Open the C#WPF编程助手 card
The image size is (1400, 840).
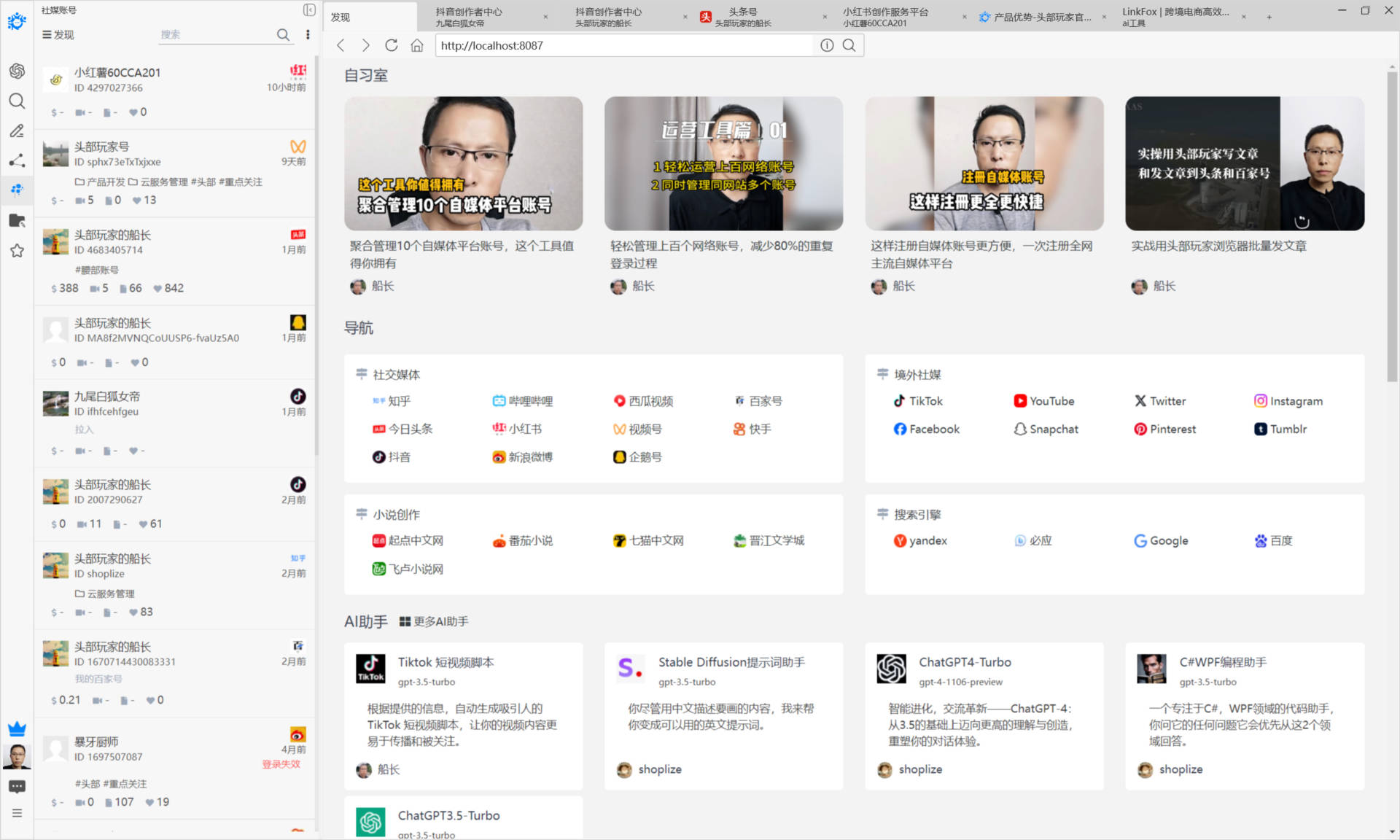pyautogui.click(x=1245, y=716)
